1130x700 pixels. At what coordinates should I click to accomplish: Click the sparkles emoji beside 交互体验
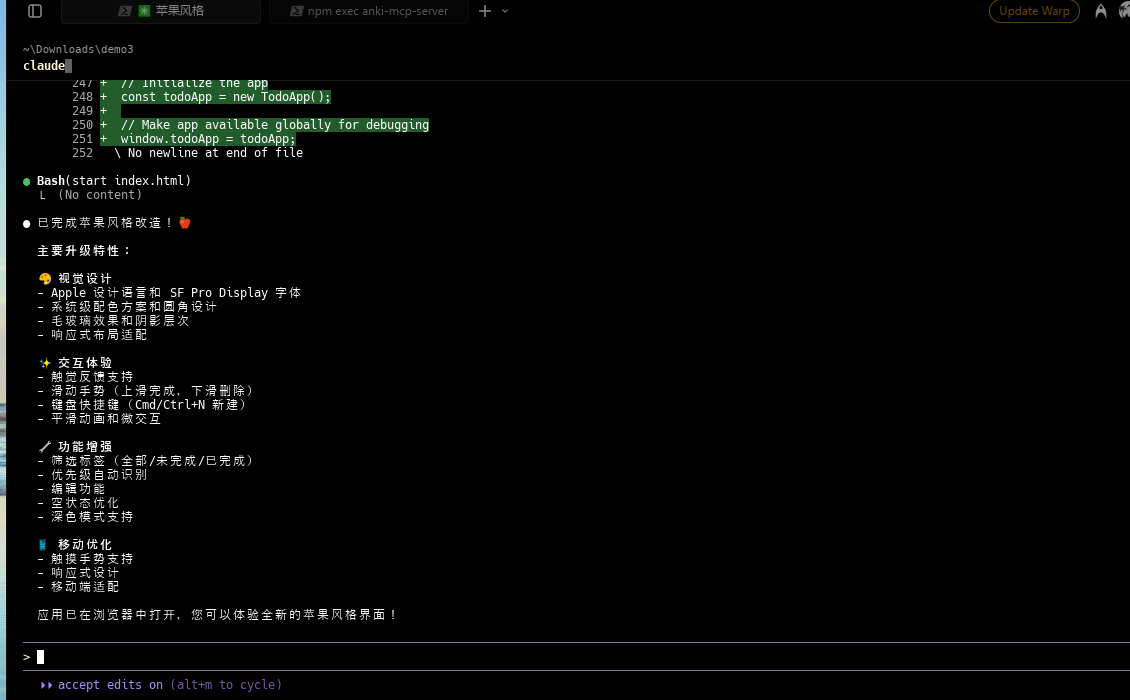point(45,363)
